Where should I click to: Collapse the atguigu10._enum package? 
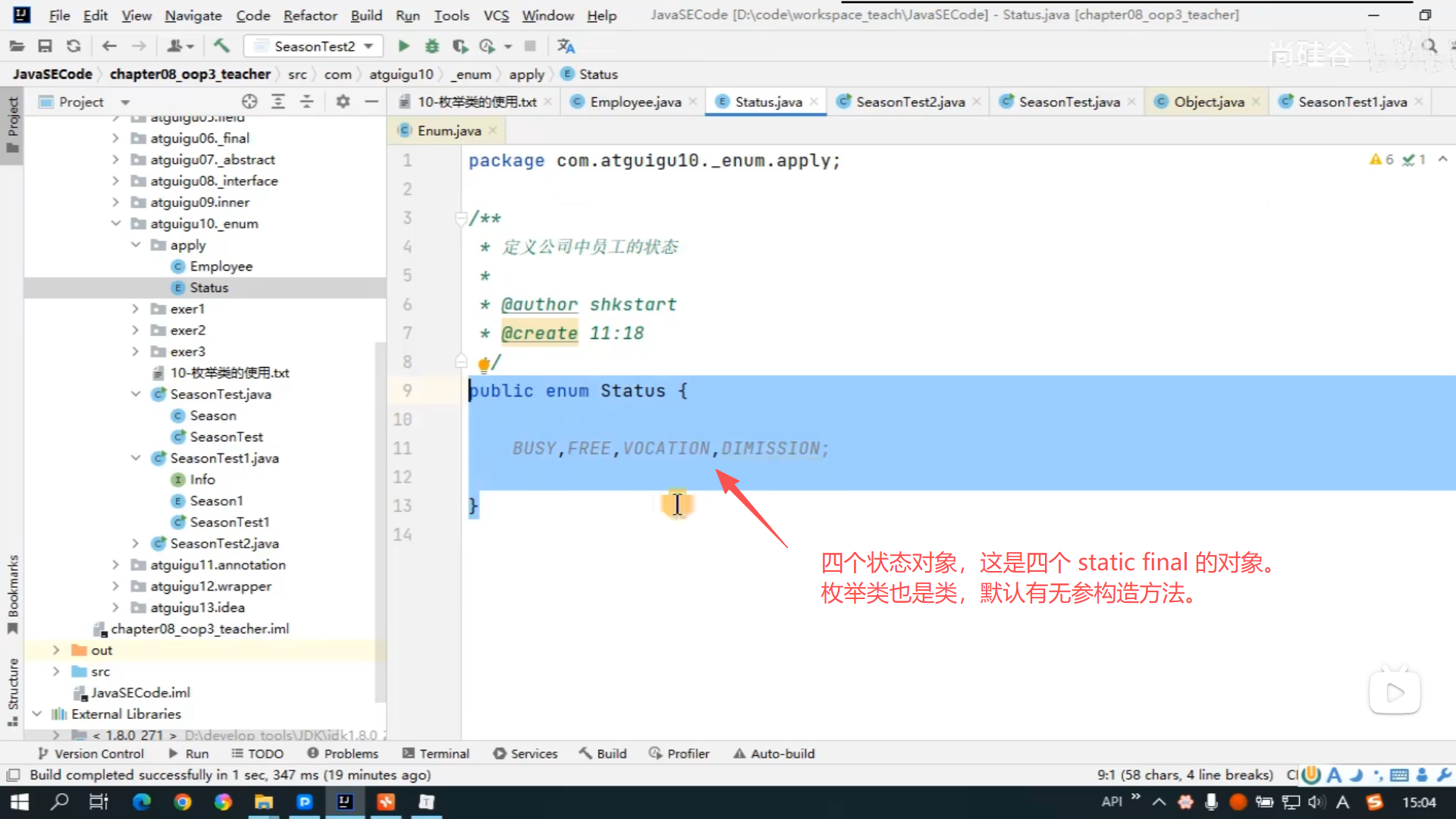pos(116,223)
